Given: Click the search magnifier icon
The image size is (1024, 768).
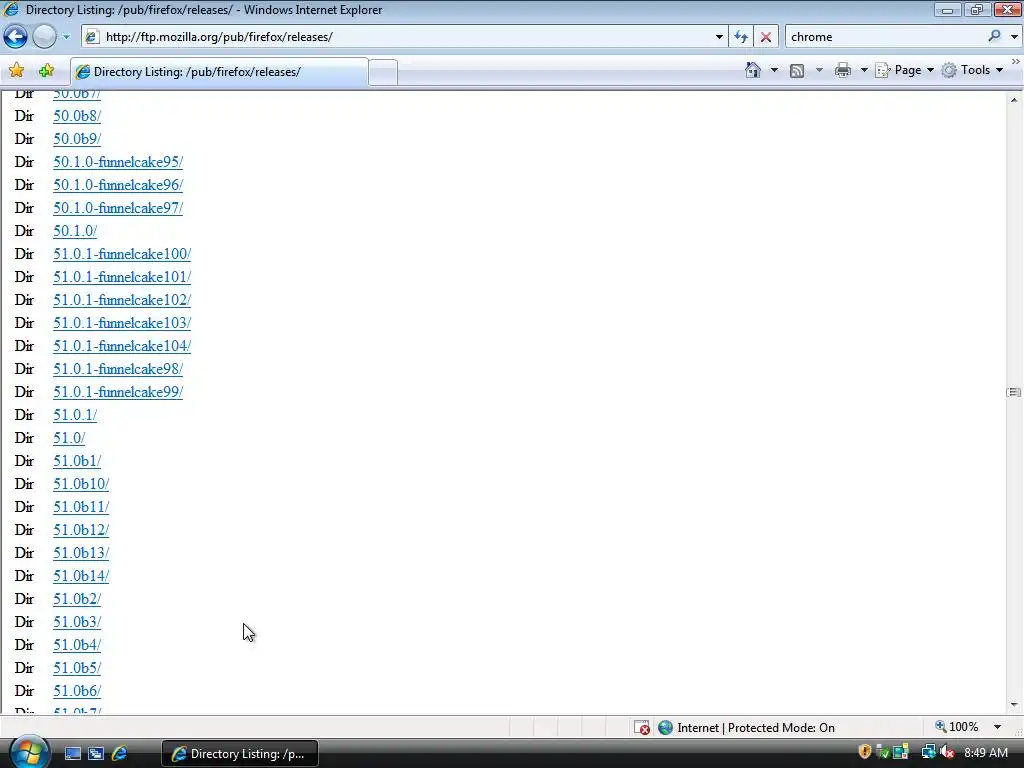Looking at the screenshot, I should point(994,36).
